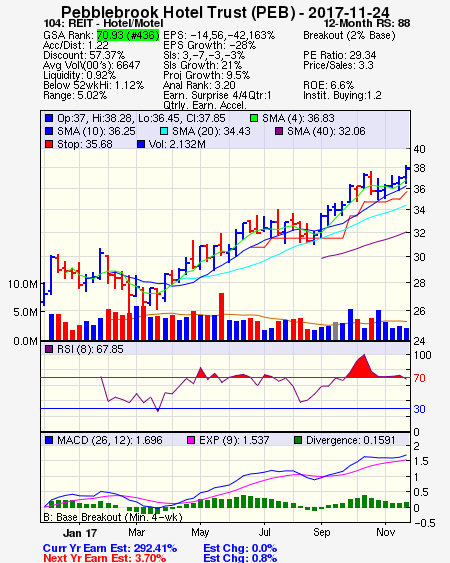This screenshot has width=450, height=563.
Task: Click the gray volume bar near September
Action: (x=335, y=331)
